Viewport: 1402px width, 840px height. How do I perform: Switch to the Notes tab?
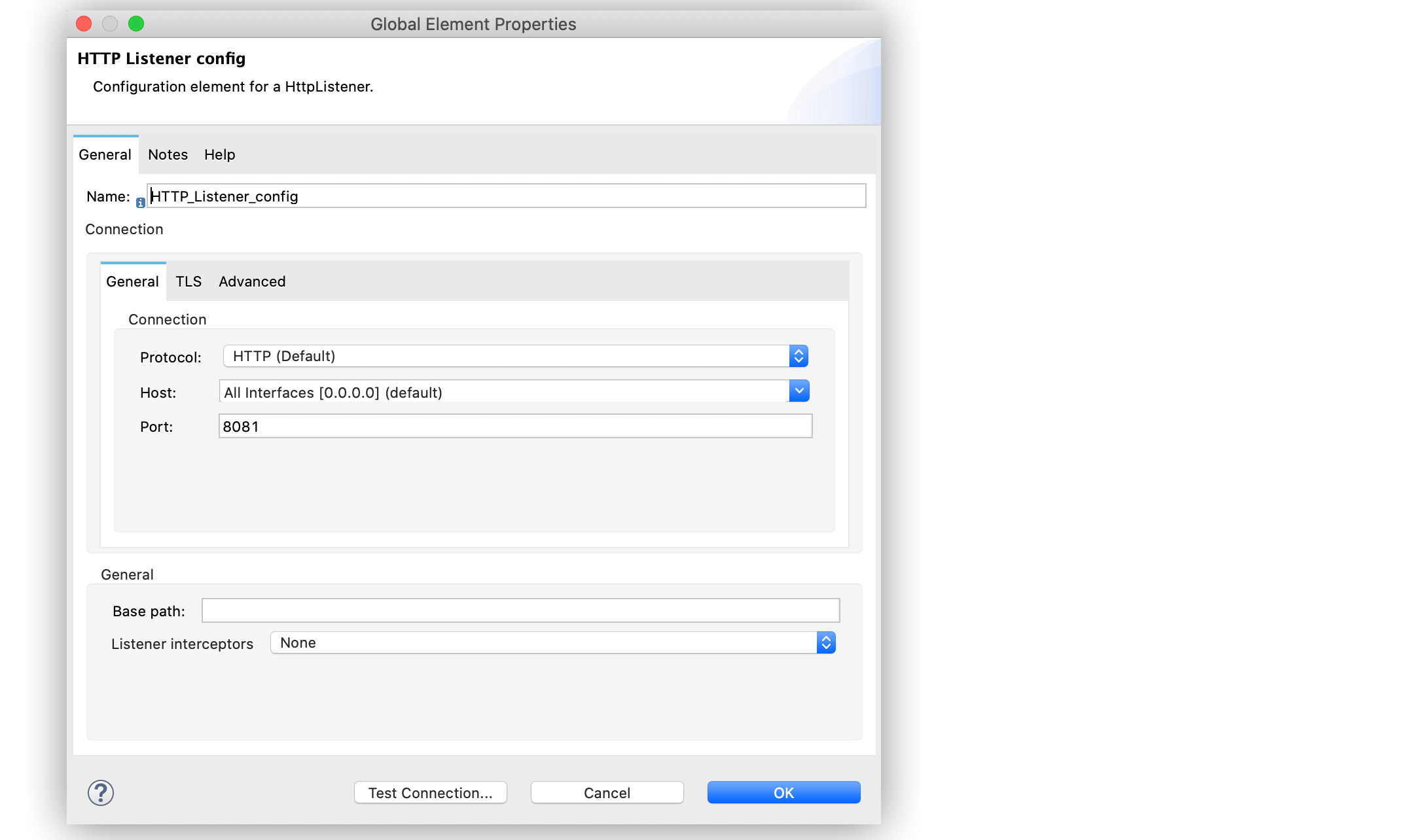[167, 154]
